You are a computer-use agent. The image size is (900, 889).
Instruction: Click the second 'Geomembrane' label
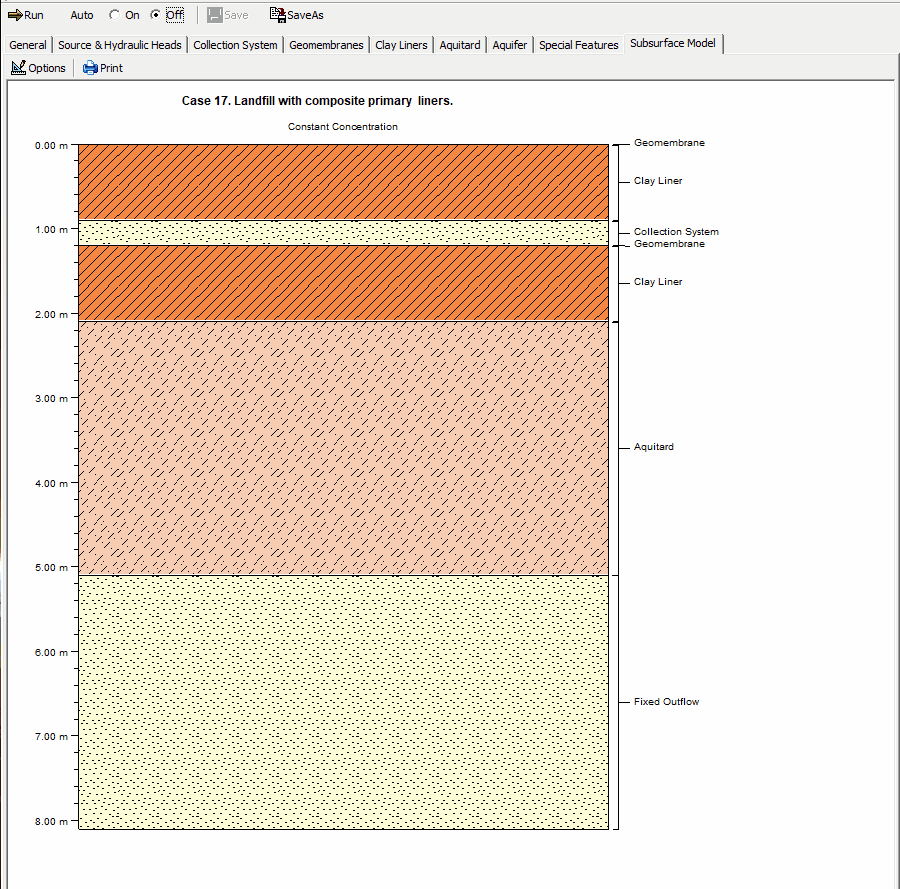pos(669,244)
